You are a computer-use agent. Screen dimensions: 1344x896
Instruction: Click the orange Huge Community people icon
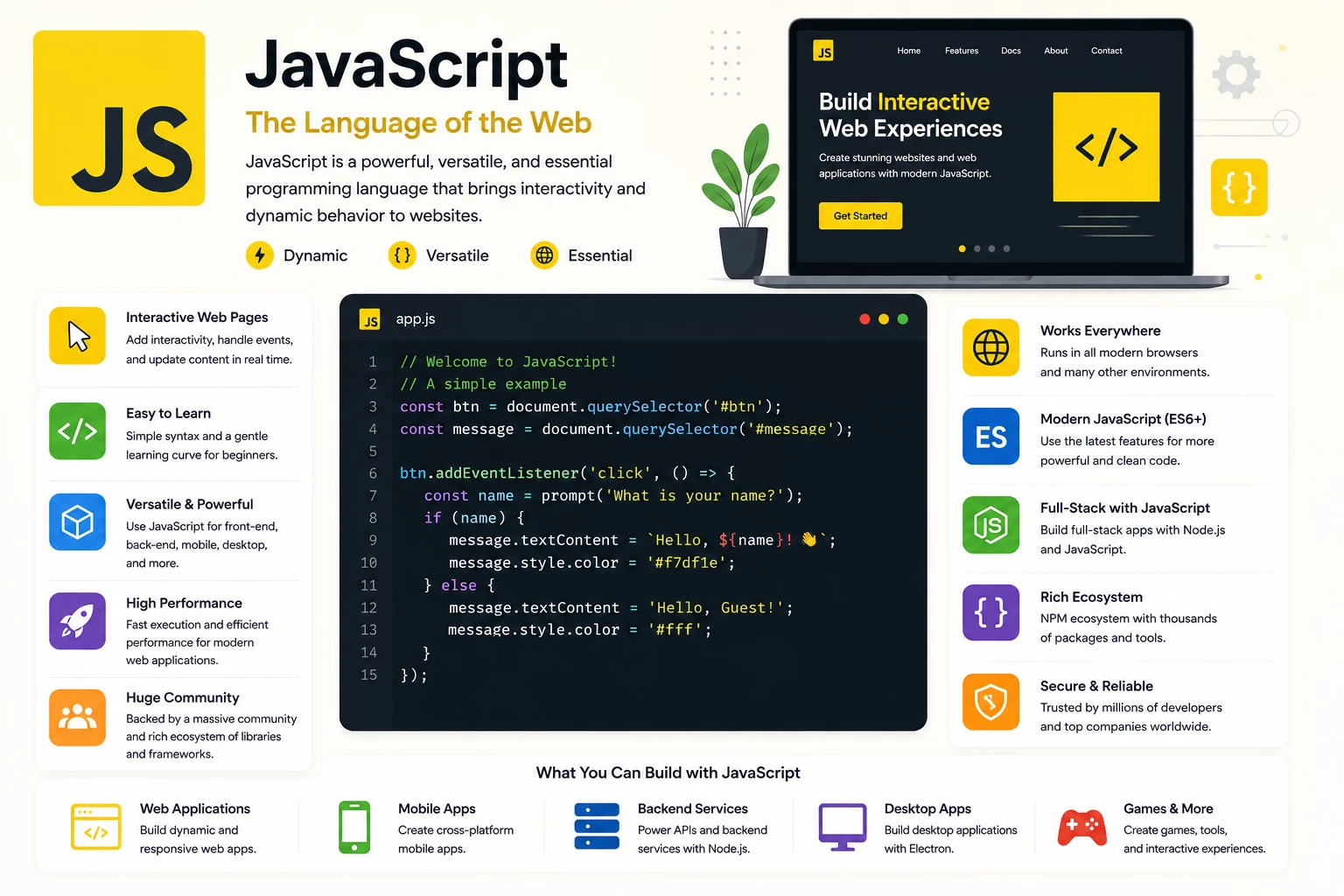(x=78, y=717)
